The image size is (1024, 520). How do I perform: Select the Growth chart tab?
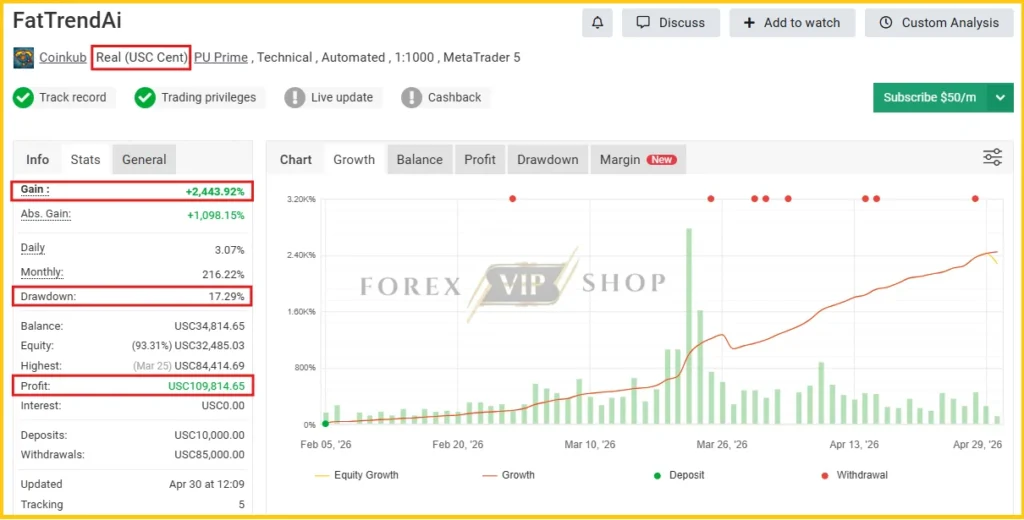(x=354, y=159)
